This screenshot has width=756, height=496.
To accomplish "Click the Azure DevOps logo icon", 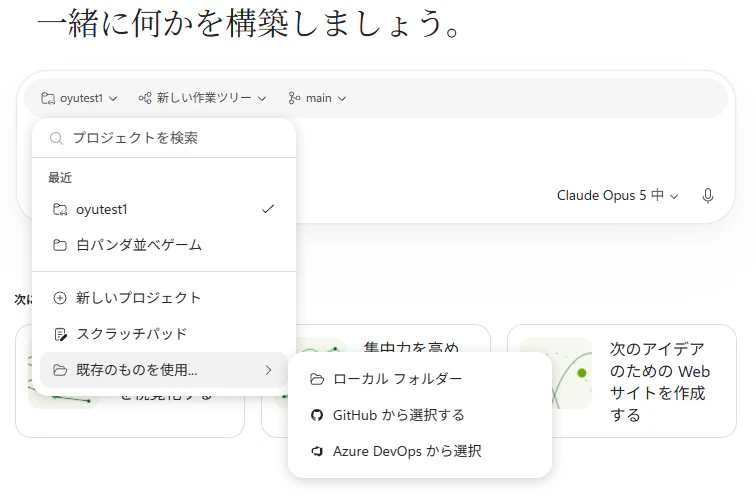I will pyautogui.click(x=317, y=451).
